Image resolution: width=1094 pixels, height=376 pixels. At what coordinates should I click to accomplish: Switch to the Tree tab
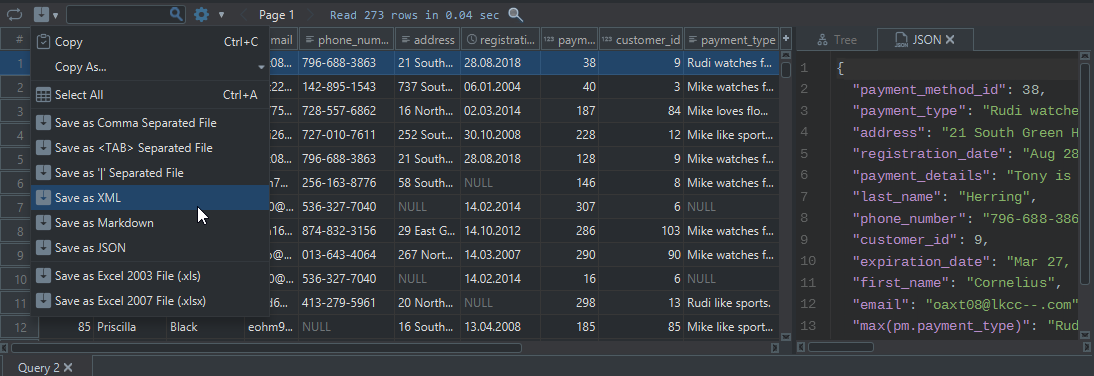click(x=837, y=40)
